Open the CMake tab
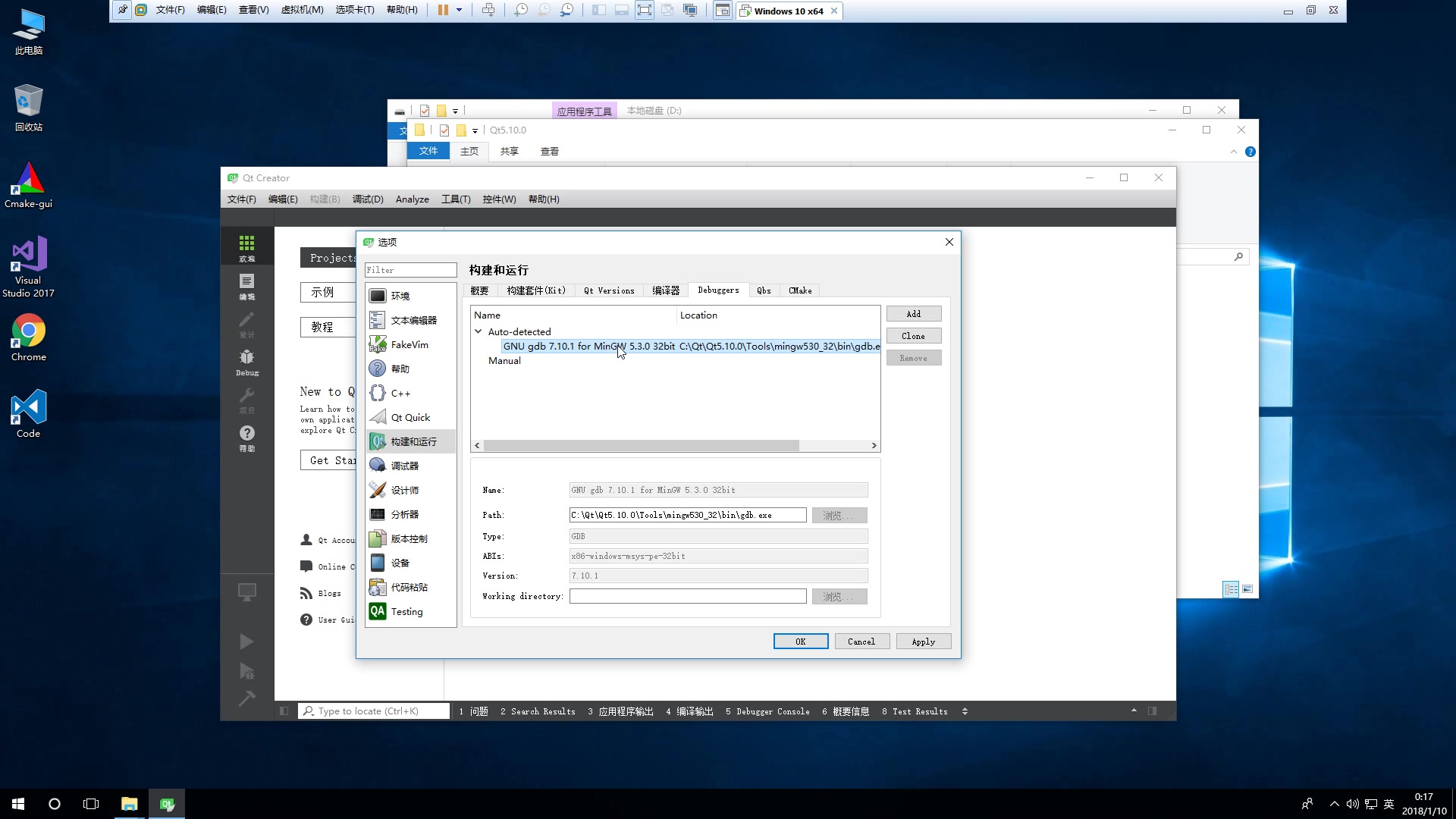This screenshot has width=1456, height=819. 800,290
